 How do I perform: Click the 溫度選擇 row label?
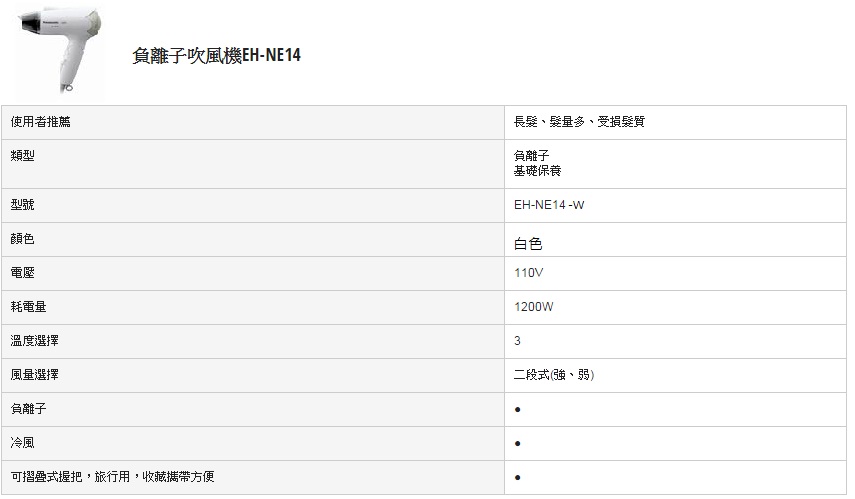pos(34,340)
